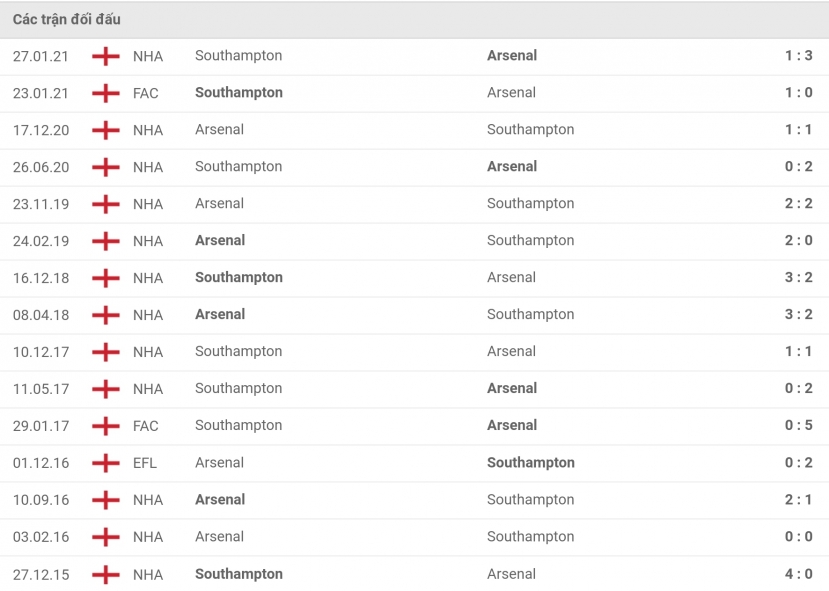Click the 'Các trận đối đầu' header

click(x=67, y=20)
